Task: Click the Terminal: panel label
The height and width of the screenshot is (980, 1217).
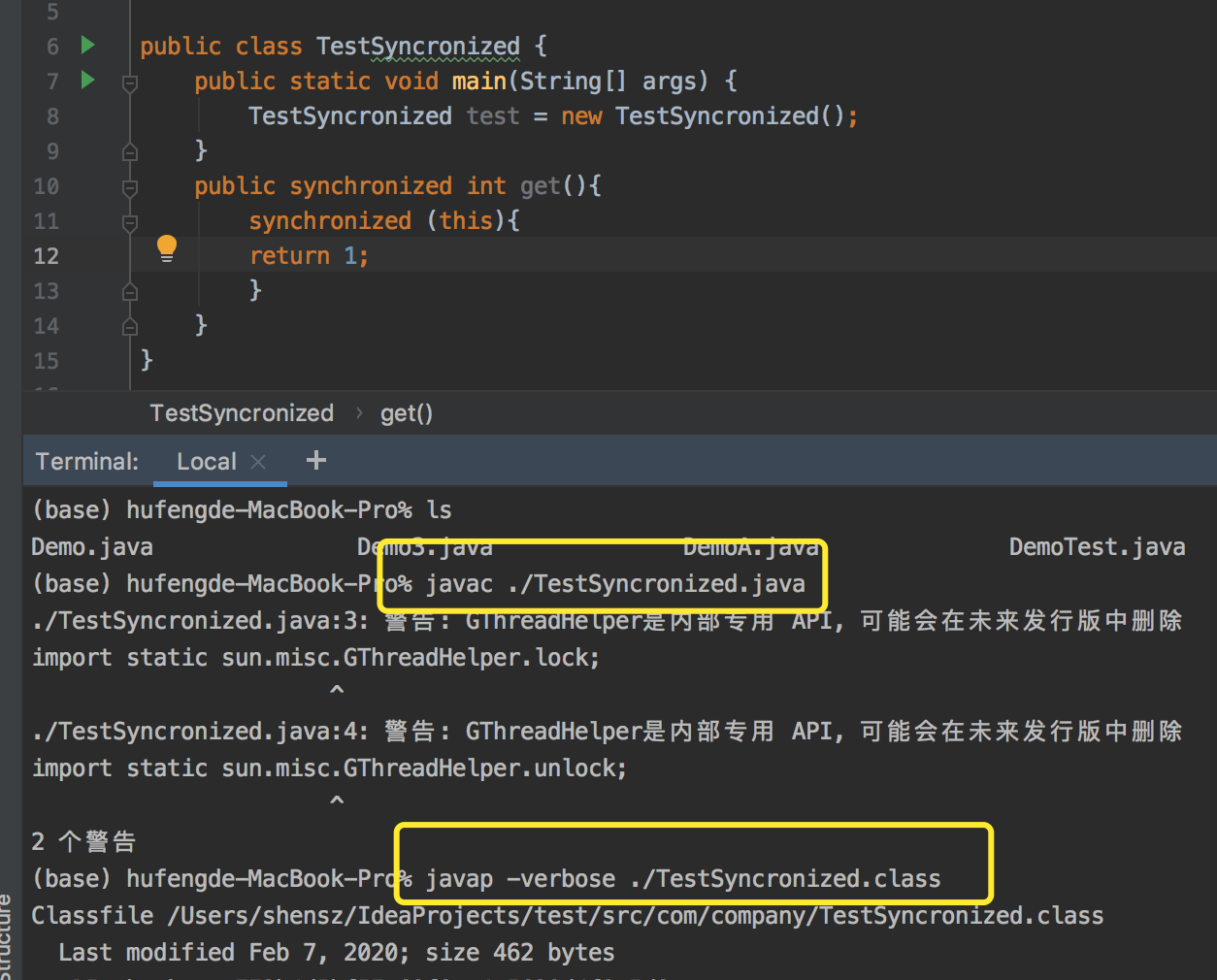Action: pyautogui.click(x=87, y=462)
